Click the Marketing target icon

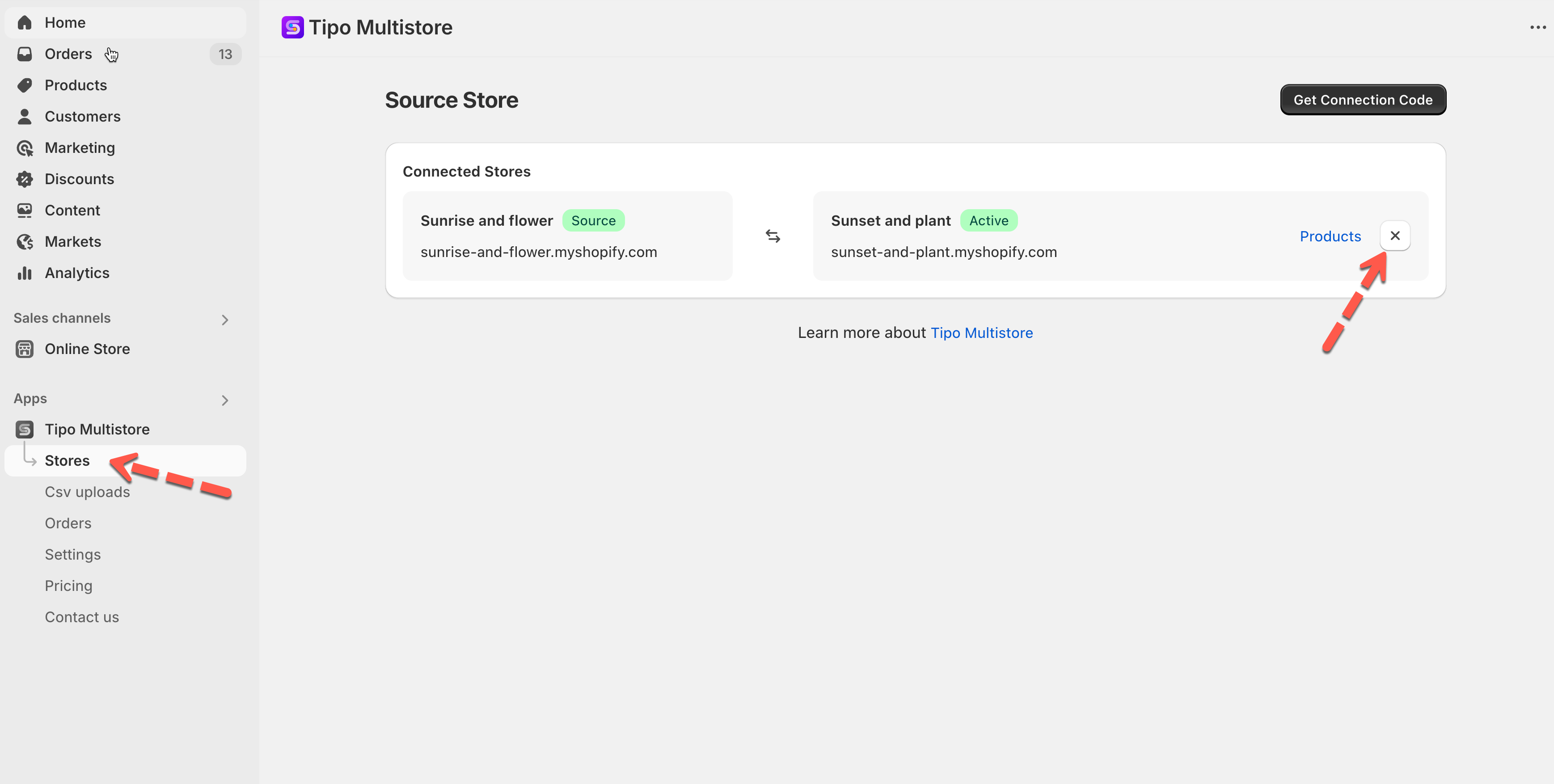click(25, 148)
